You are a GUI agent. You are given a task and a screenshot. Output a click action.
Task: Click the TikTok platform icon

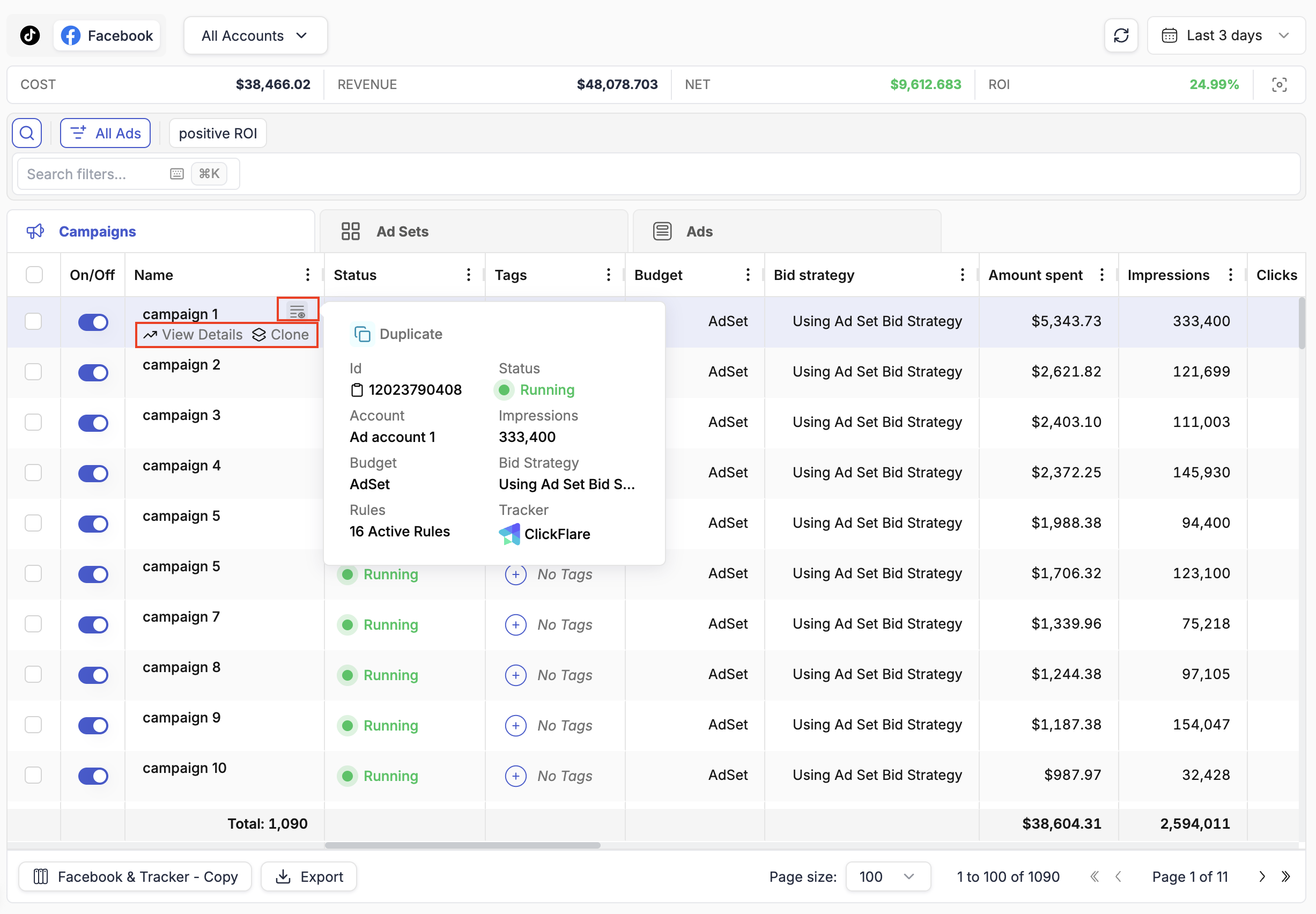click(x=30, y=35)
